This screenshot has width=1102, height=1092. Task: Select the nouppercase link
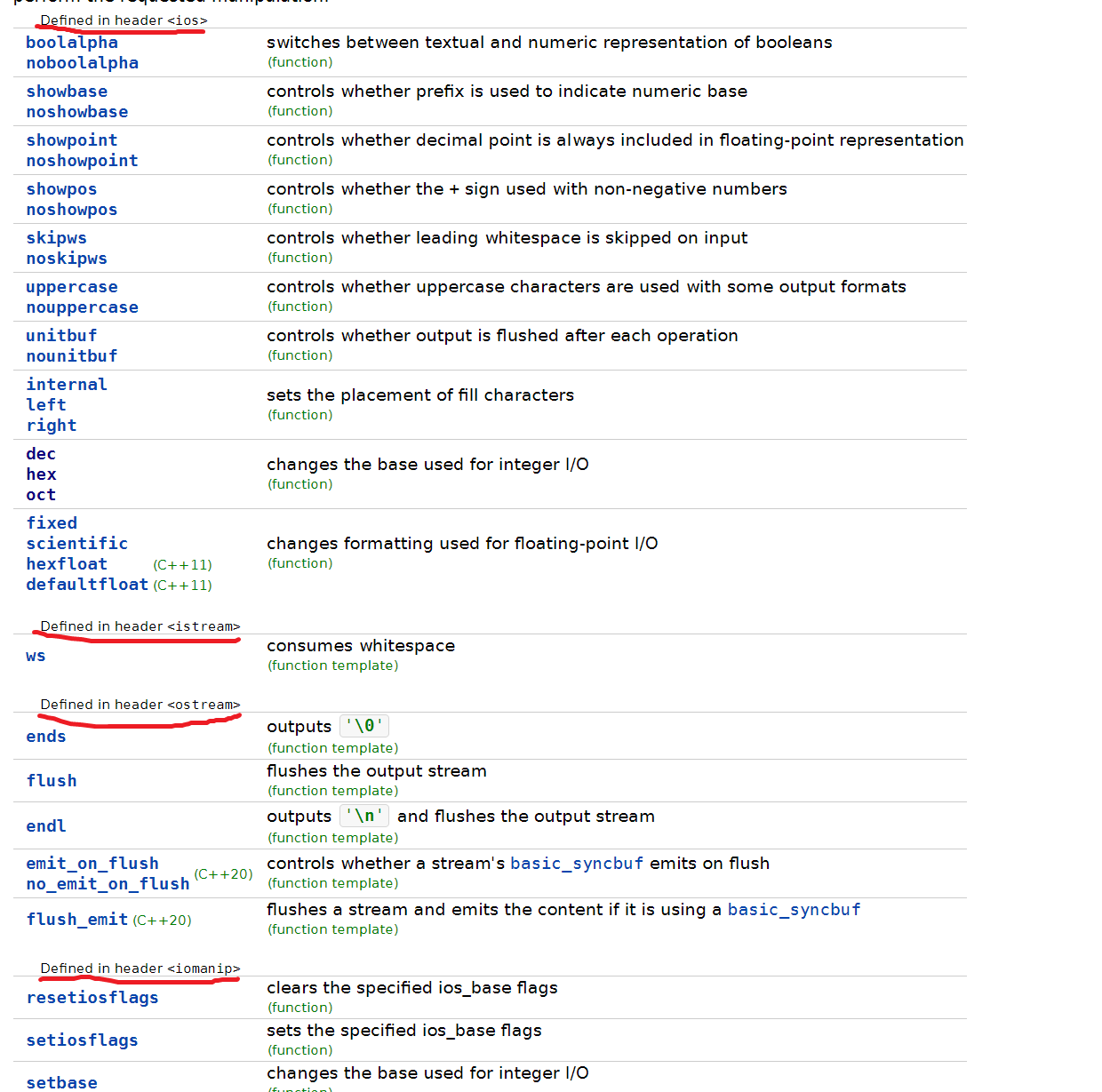(83, 307)
